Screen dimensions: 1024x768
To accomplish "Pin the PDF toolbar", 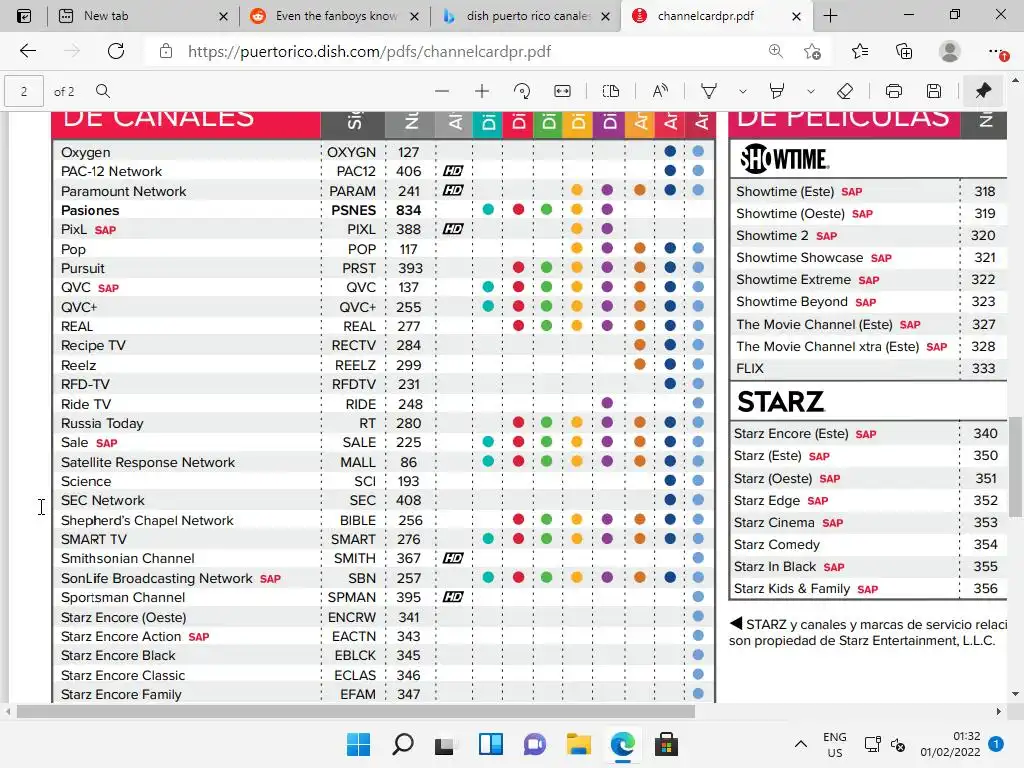I will point(984,91).
